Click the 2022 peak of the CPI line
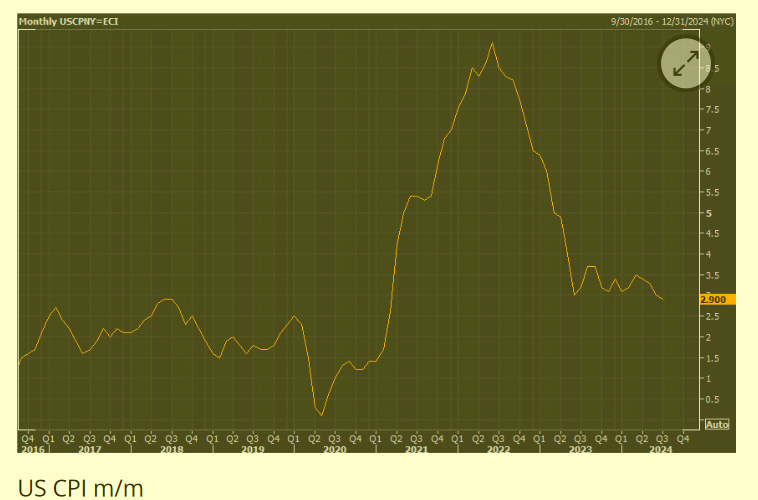758x500 pixels. pyautogui.click(x=492, y=43)
